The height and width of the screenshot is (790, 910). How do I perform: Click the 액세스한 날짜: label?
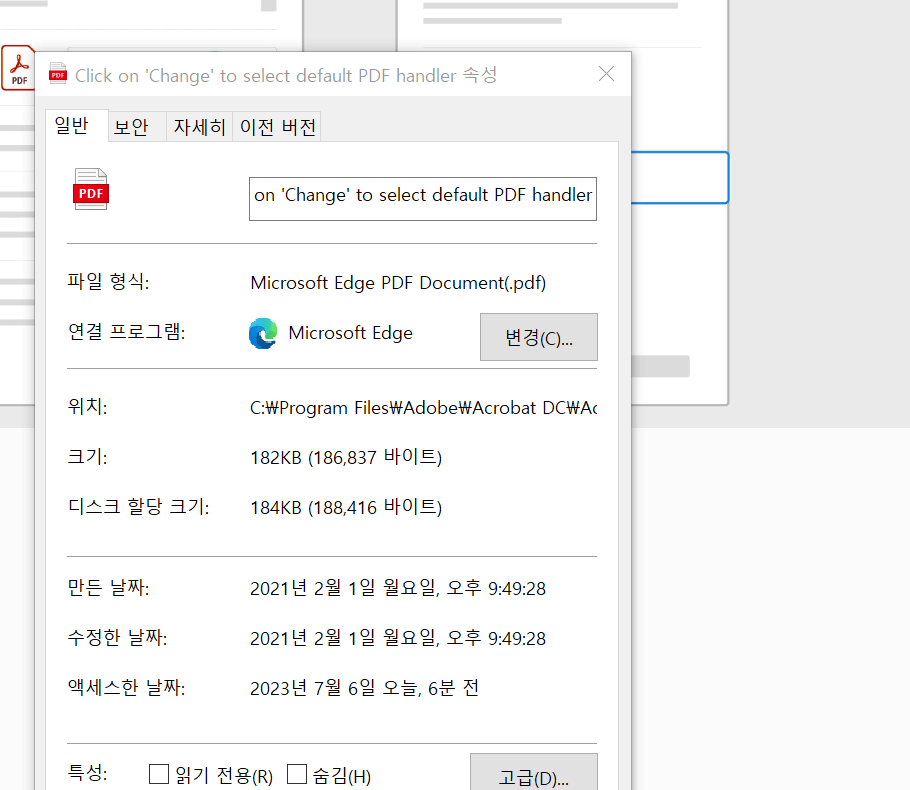click(x=127, y=687)
